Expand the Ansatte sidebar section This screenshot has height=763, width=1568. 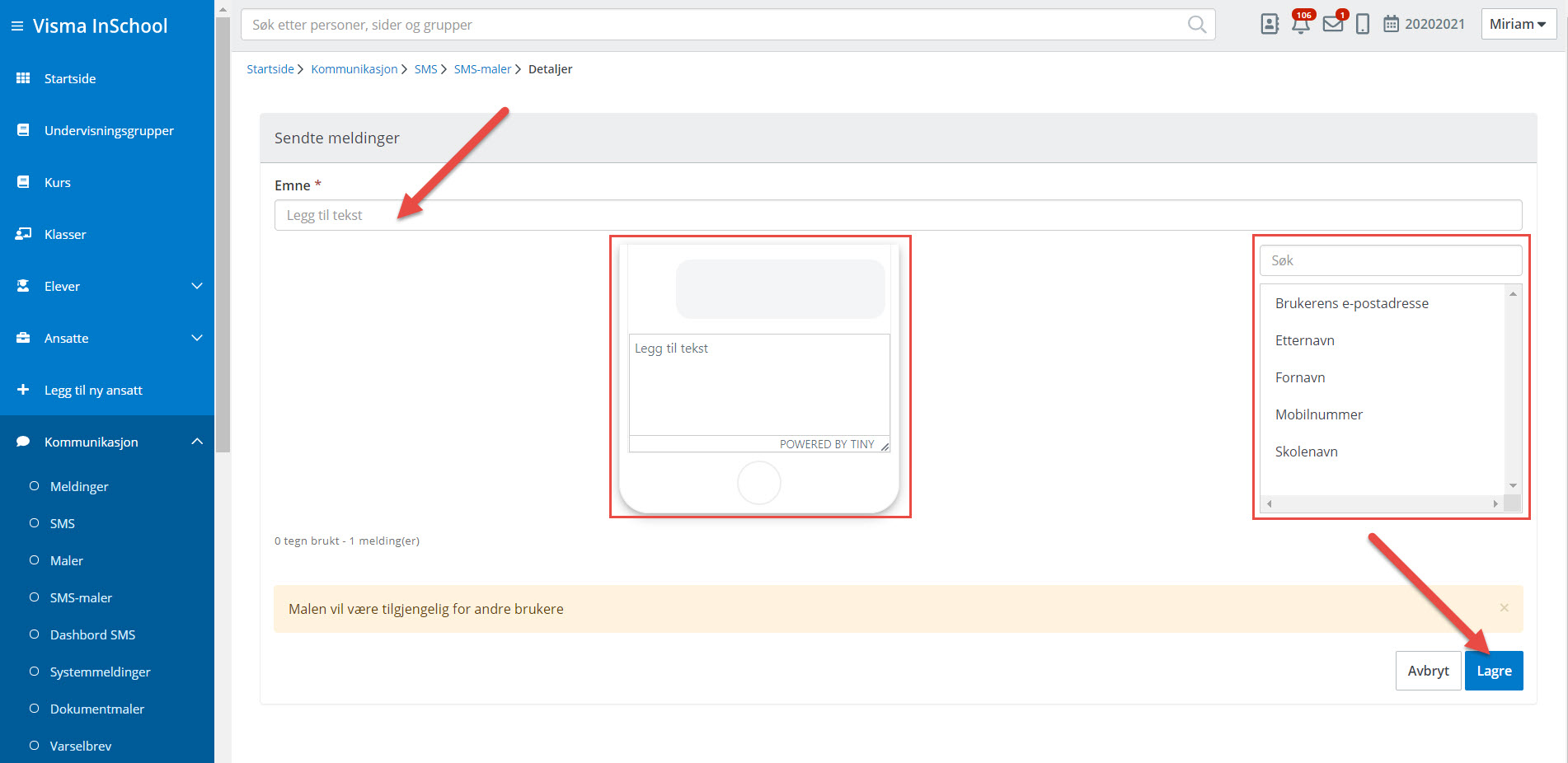point(196,338)
